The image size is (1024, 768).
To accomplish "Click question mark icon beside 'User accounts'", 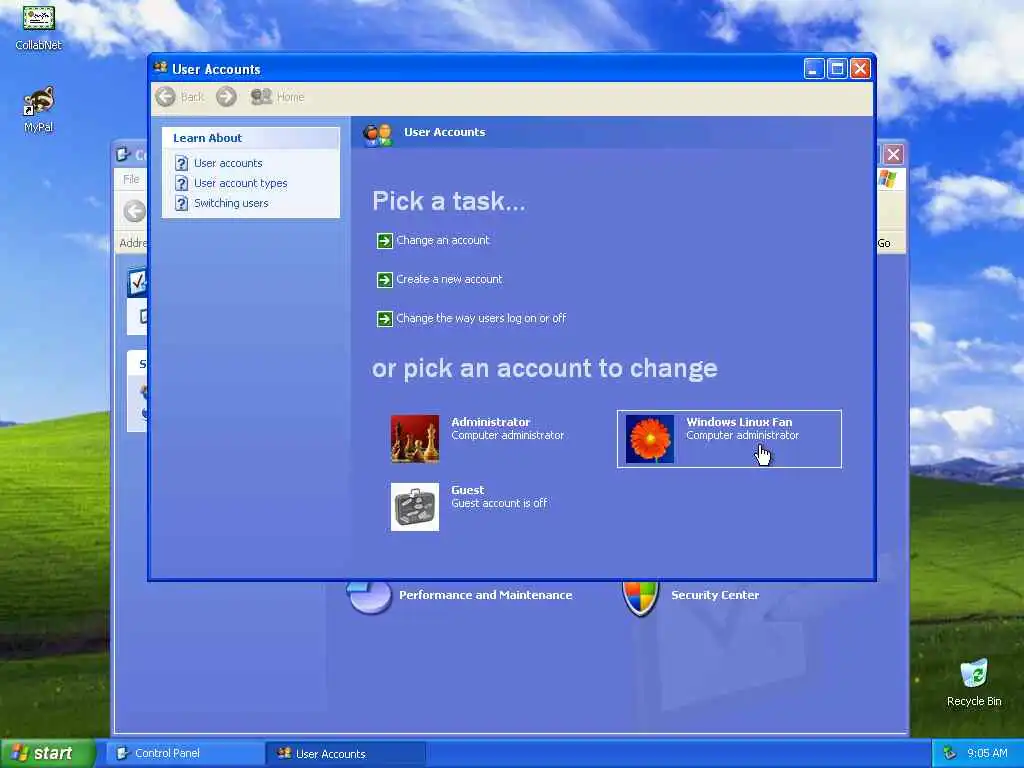I will (x=182, y=163).
